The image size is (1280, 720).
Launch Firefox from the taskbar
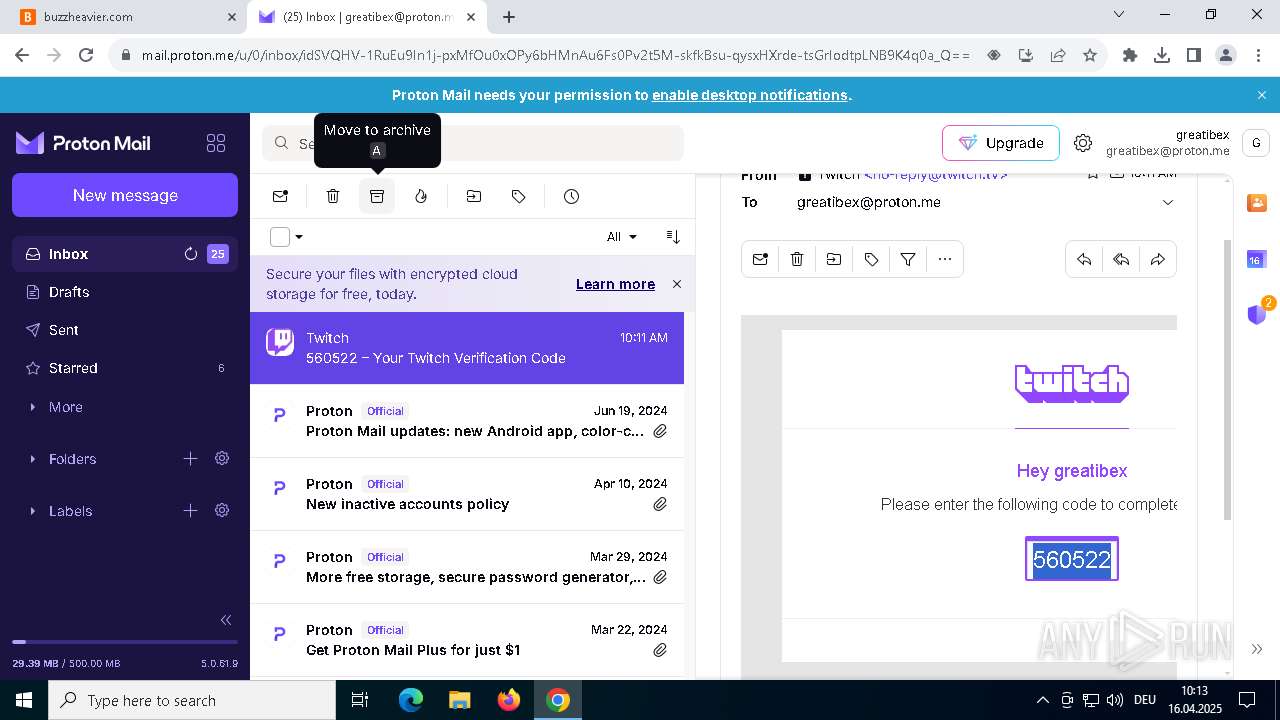tap(509, 700)
